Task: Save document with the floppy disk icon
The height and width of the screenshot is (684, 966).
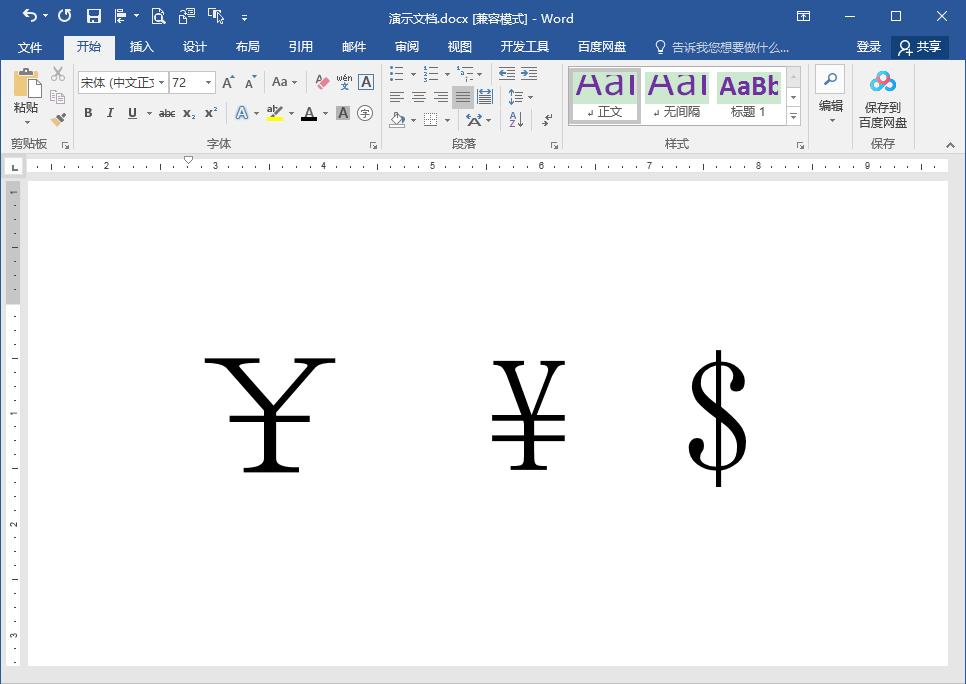Action: tap(94, 16)
